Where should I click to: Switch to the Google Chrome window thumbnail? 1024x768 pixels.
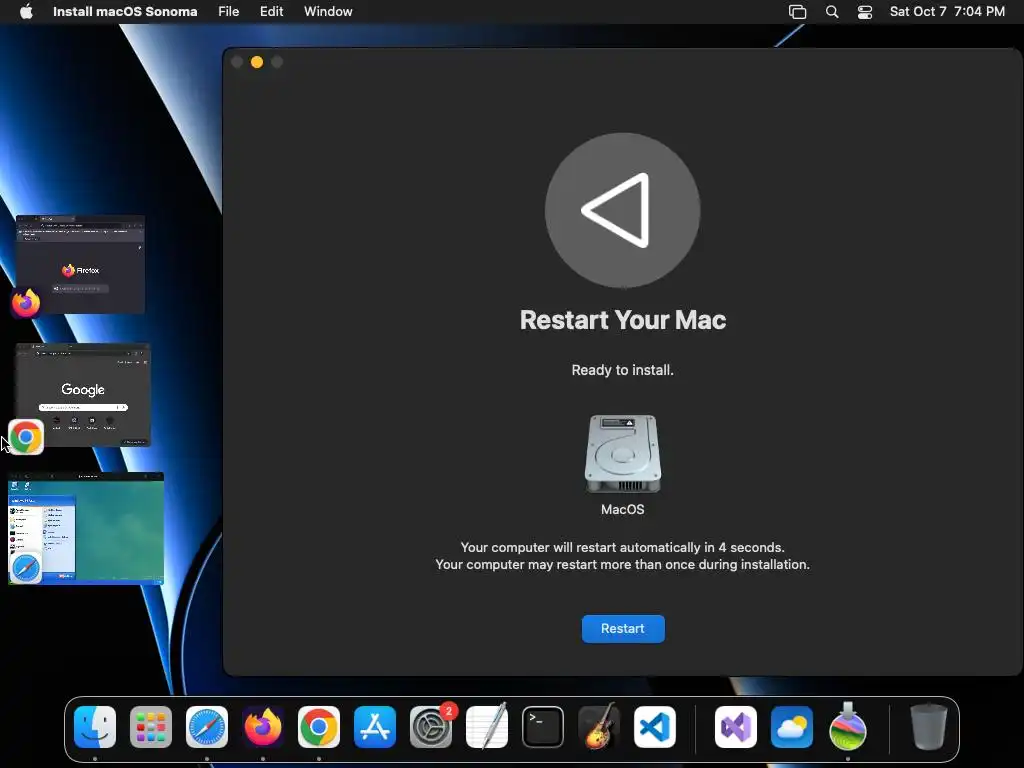[84, 394]
